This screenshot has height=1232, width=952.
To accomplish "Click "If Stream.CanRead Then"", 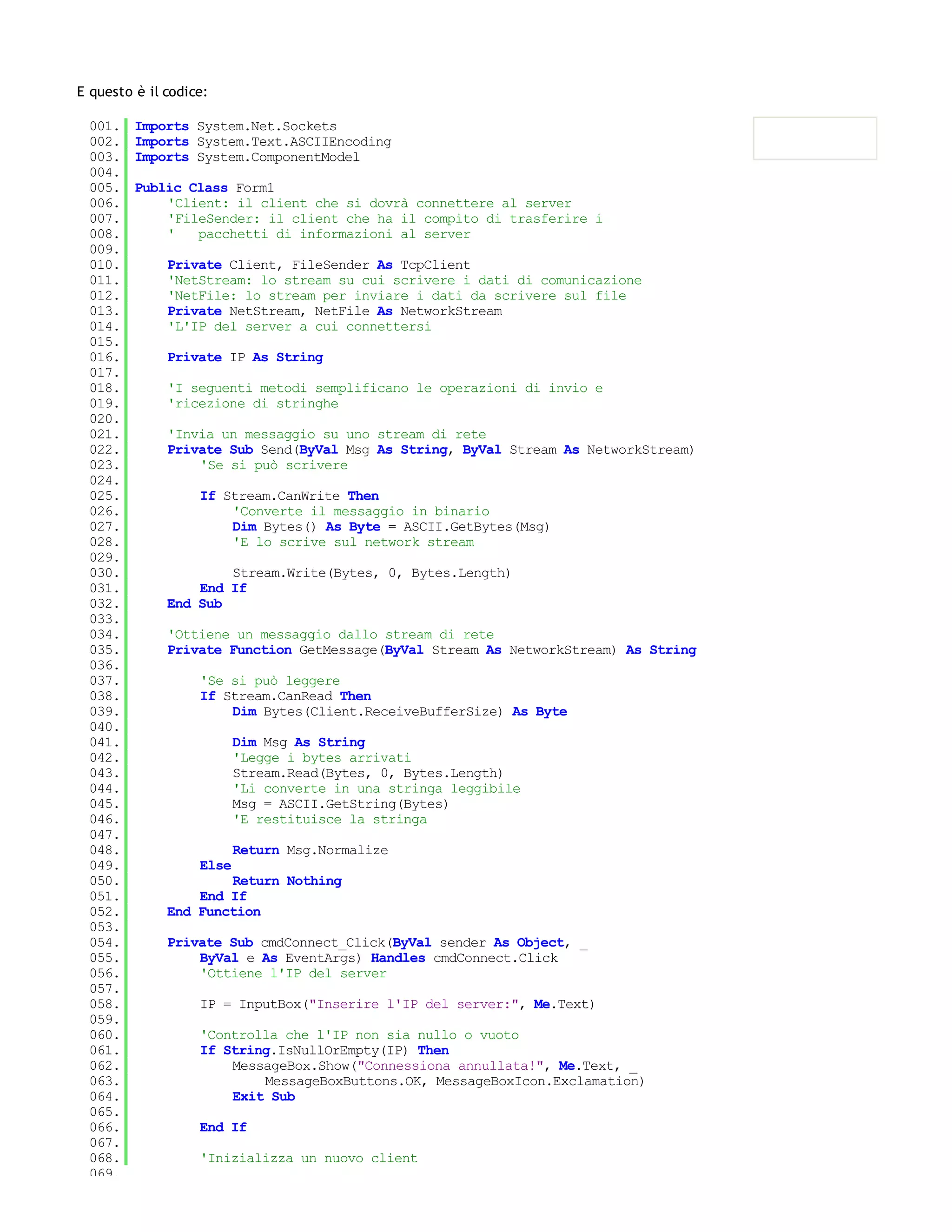I will [x=285, y=696].
